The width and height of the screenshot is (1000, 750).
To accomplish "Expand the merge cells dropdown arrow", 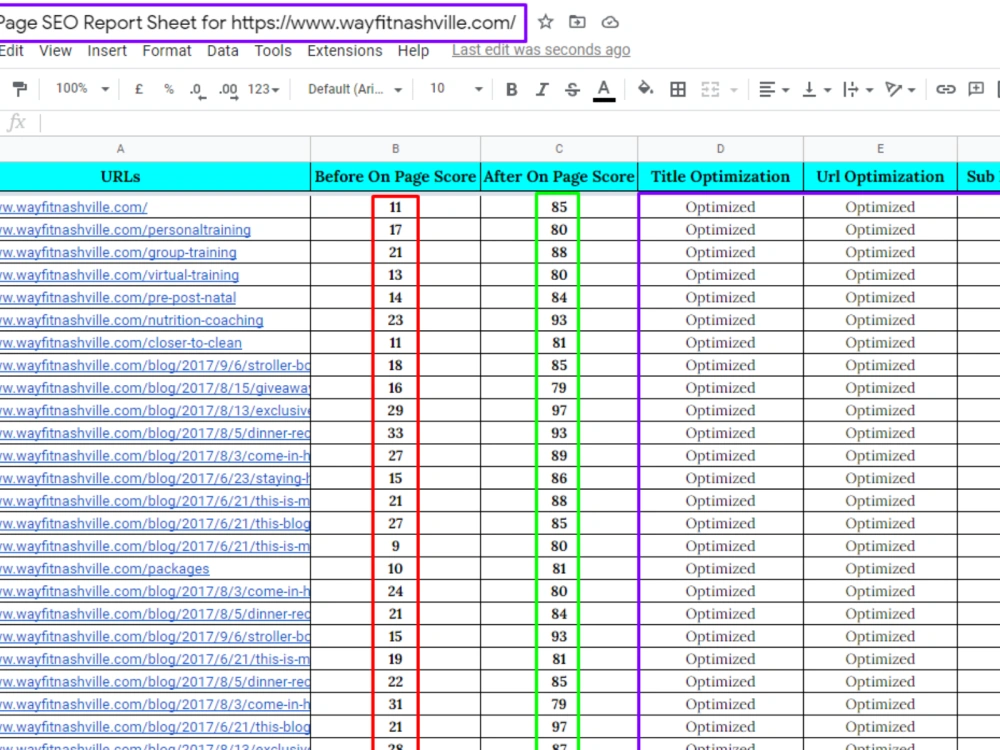I will point(733,90).
